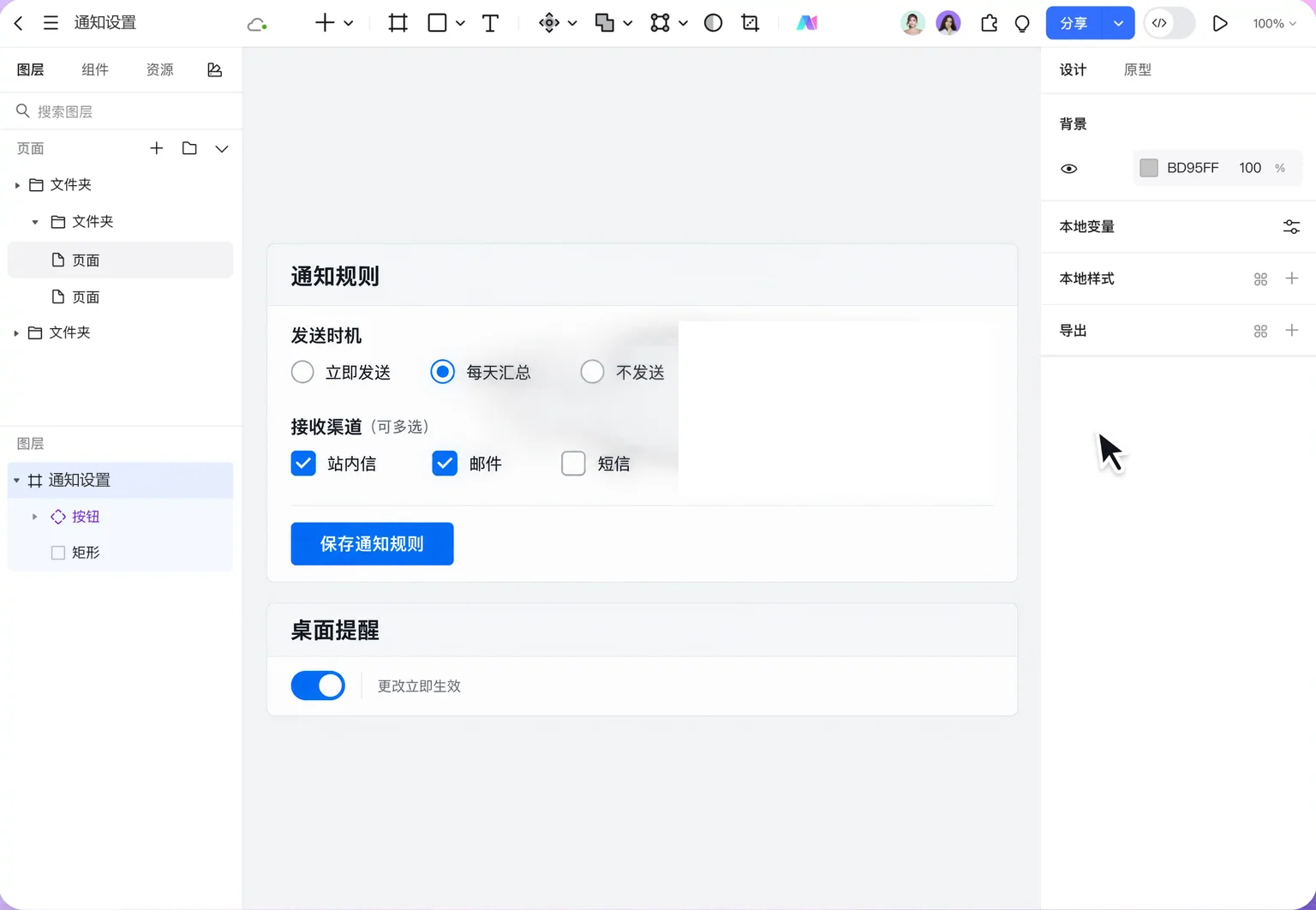The image size is (1316, 910).
Task: Open the plugins puzzle icon
Action: point(989,23)
